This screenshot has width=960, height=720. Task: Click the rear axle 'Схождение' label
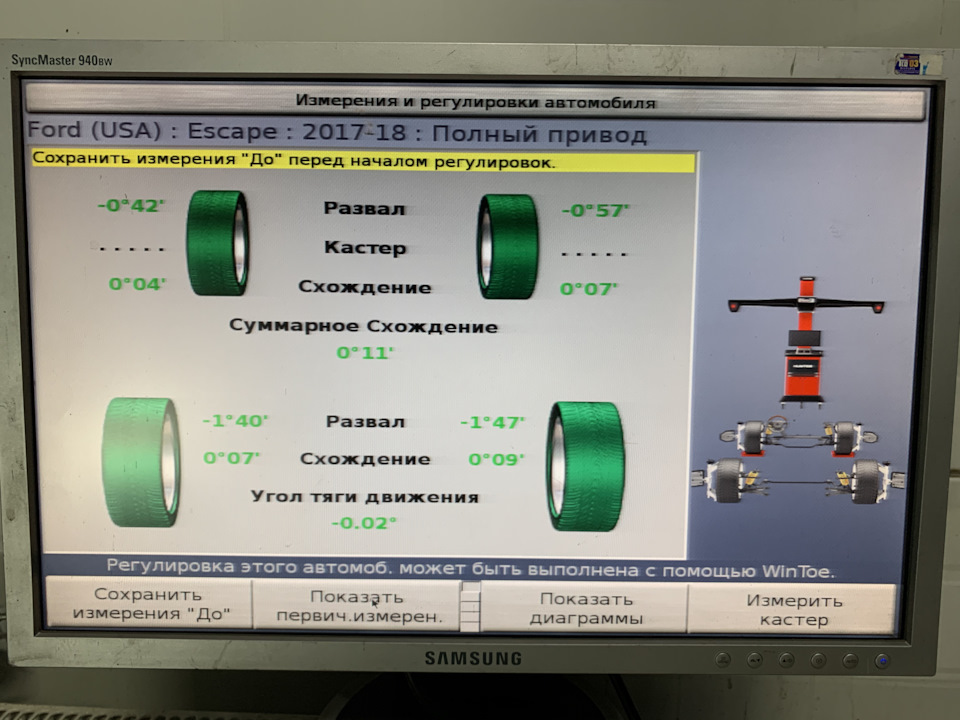(x=365, y=459)
